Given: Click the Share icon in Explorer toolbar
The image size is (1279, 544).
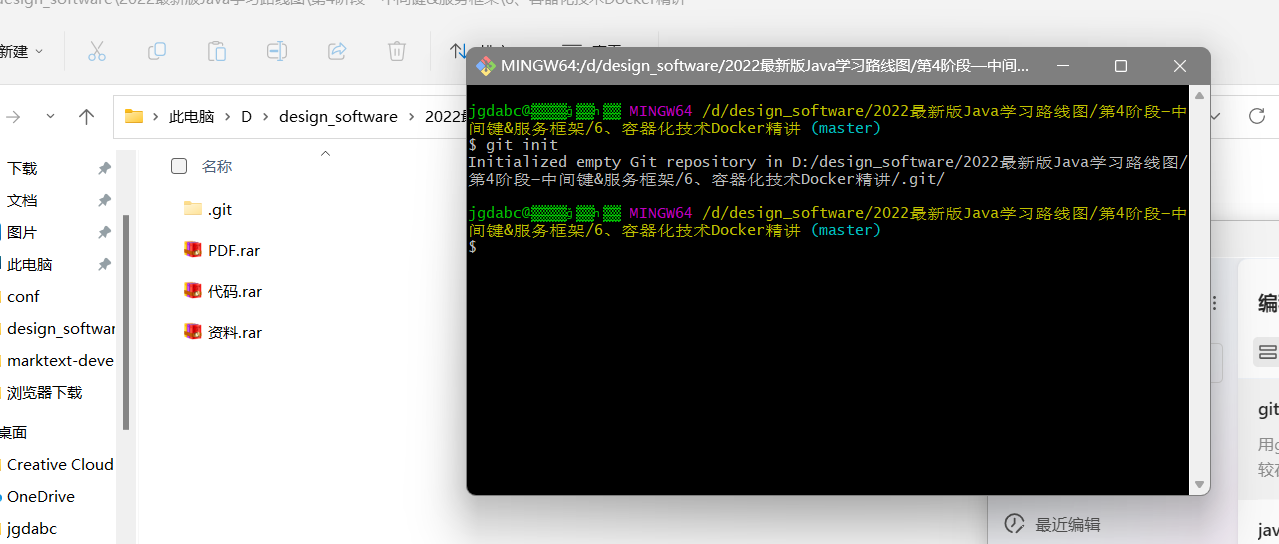Looking at the screenshot, I should point(337,51).
